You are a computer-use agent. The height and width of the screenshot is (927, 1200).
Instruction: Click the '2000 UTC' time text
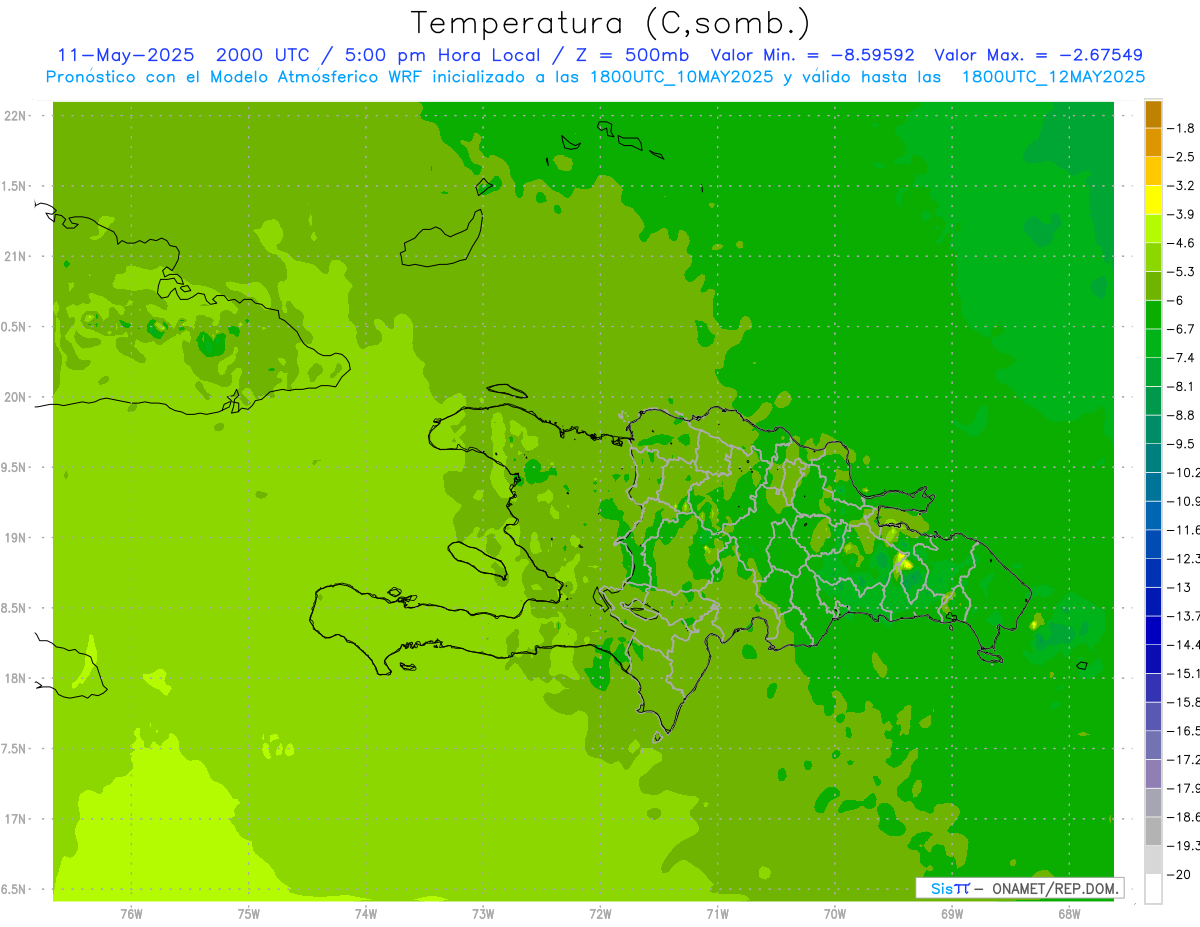click(x=262, y=55)
